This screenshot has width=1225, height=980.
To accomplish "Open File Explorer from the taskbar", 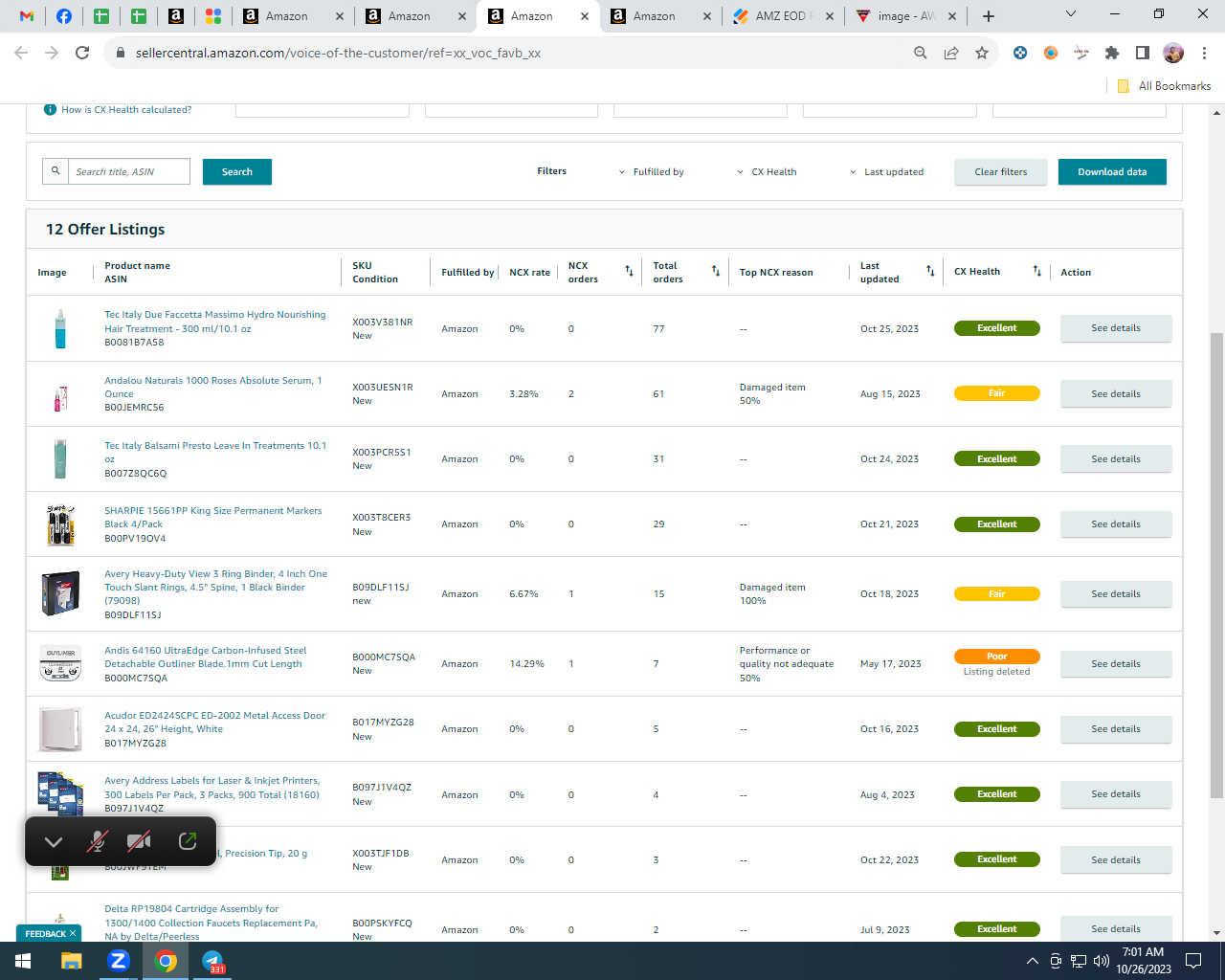I will point(72,961).
